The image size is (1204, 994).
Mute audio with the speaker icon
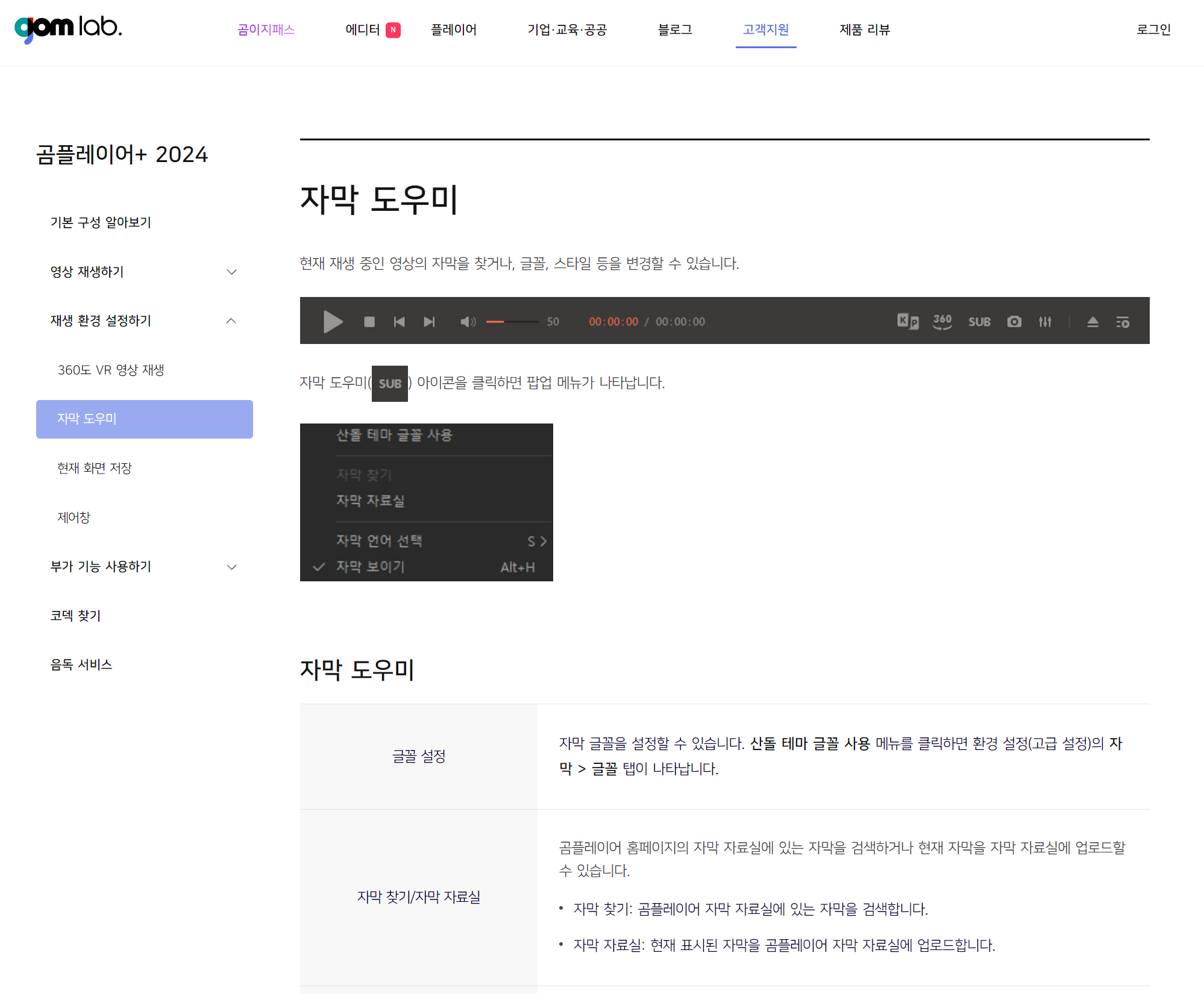(468, 321)
